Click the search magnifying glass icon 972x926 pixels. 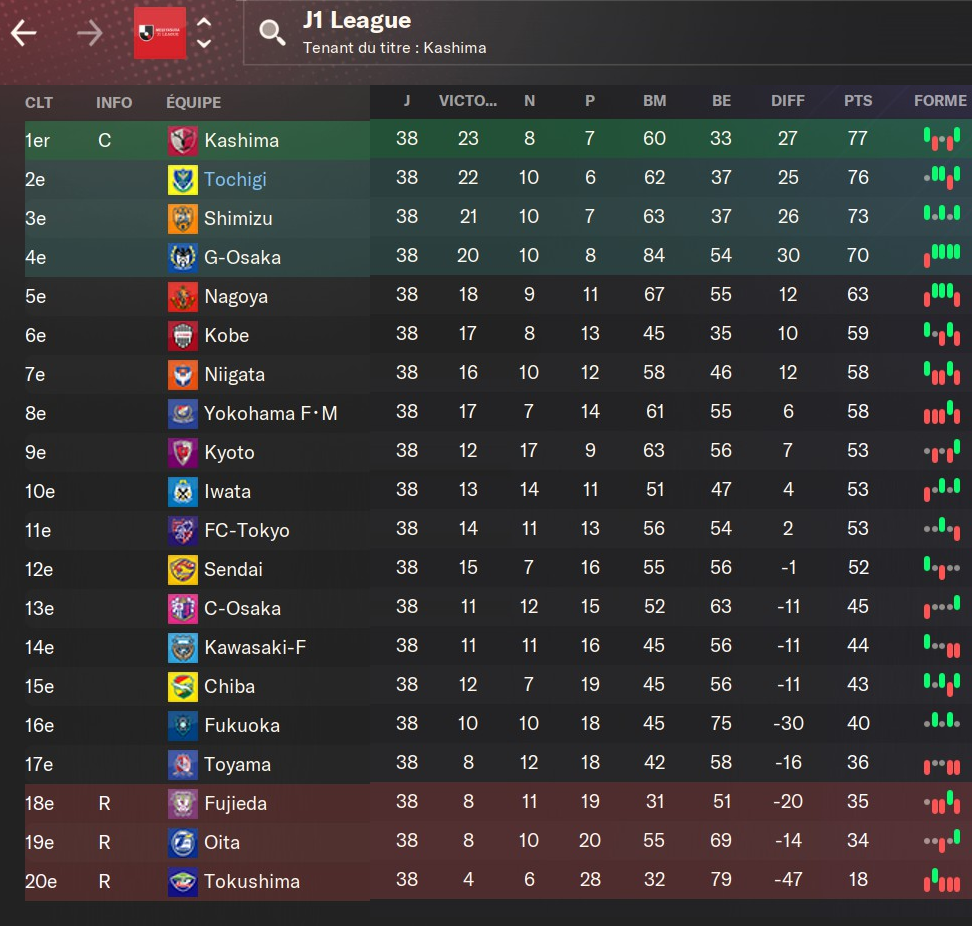coord(272,33)
